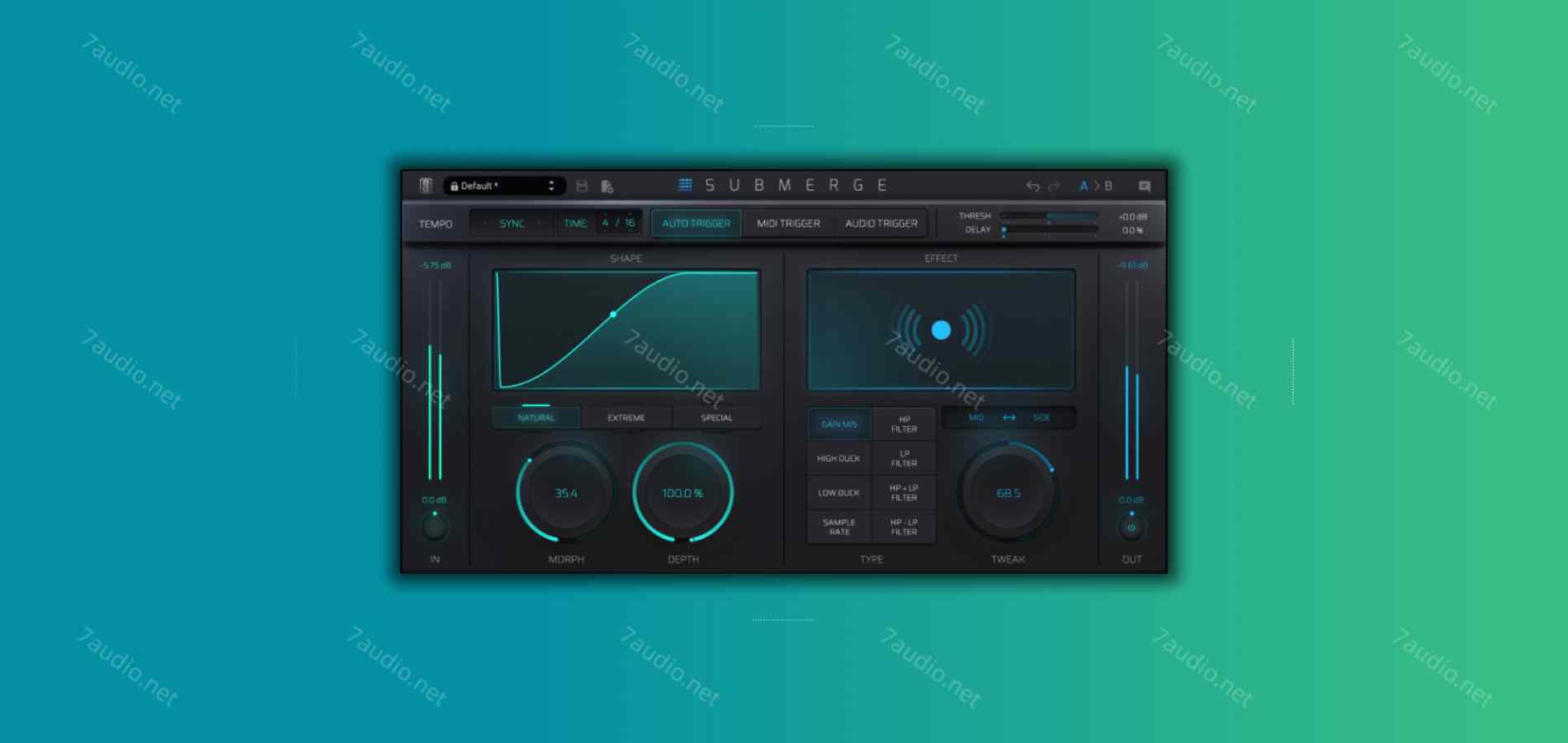This screenshot has width=1568, height=743.
Task: Select the HP - LP FILTER effect type
Action: (904, 527)
